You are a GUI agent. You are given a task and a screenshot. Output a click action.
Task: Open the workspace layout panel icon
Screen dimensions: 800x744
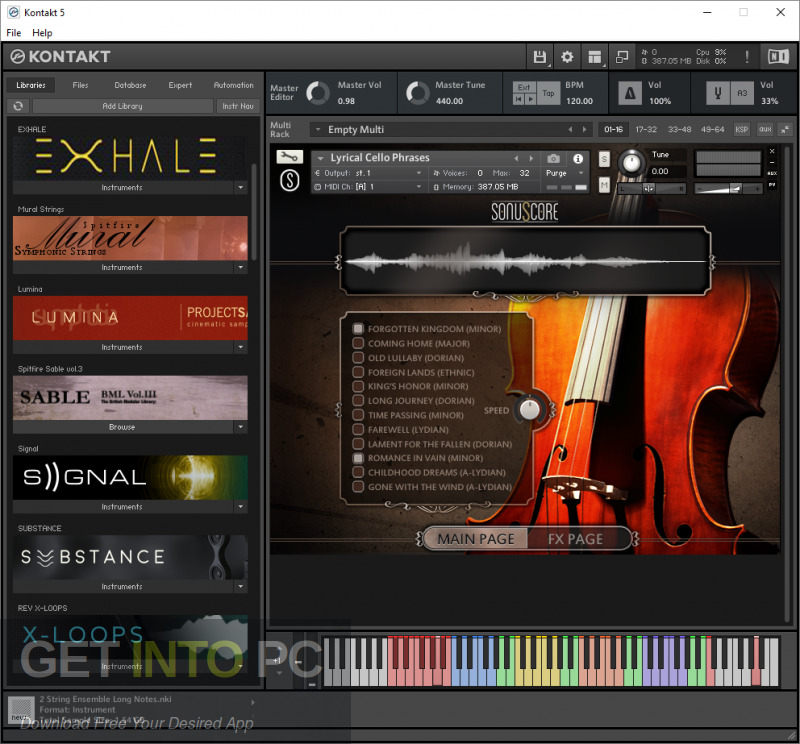click(x=594, y=57)
